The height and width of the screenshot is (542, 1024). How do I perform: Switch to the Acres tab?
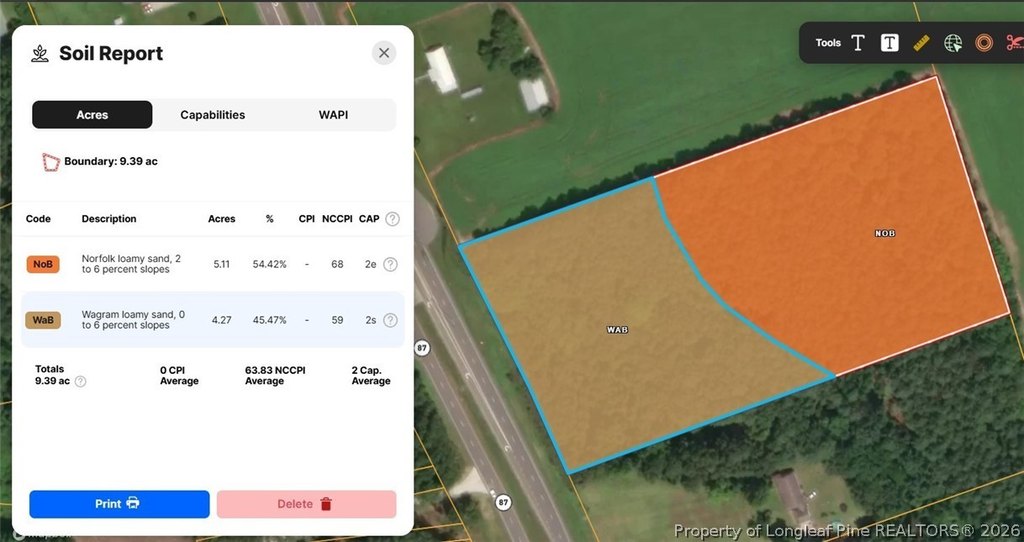[x=92, y=115]
